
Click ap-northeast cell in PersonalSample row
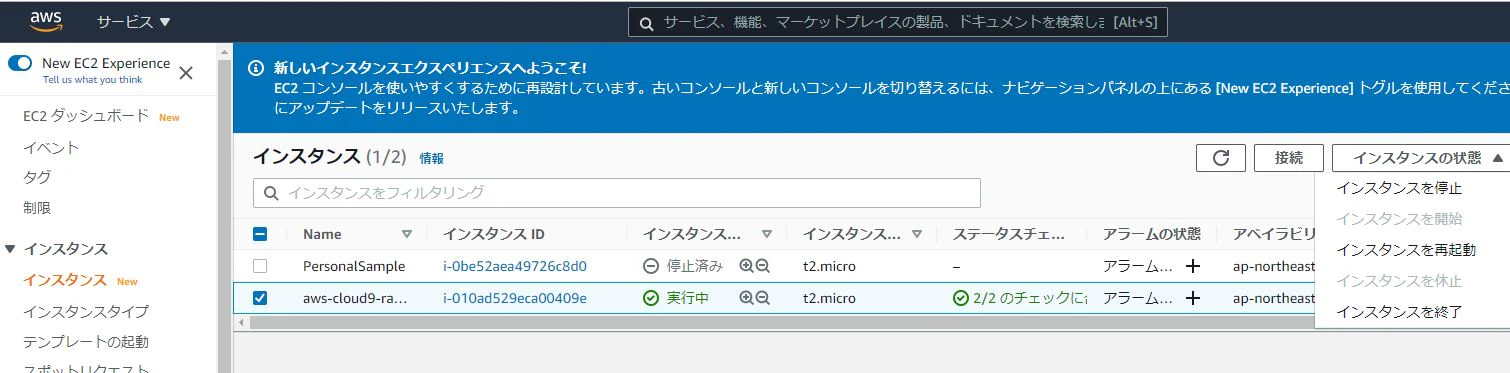(1273, 266)
